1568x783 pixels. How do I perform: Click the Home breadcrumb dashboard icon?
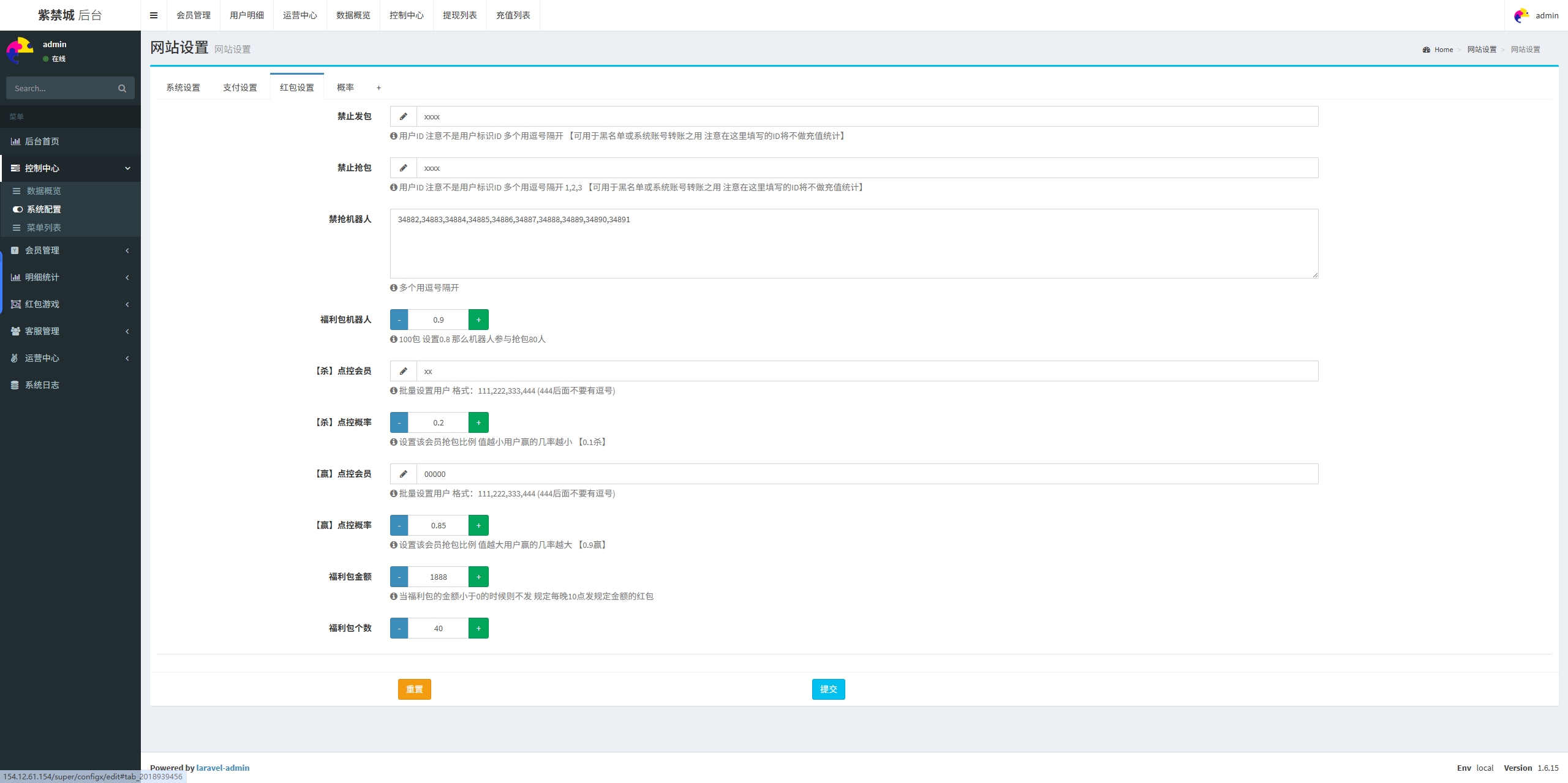click(1427, 50)
